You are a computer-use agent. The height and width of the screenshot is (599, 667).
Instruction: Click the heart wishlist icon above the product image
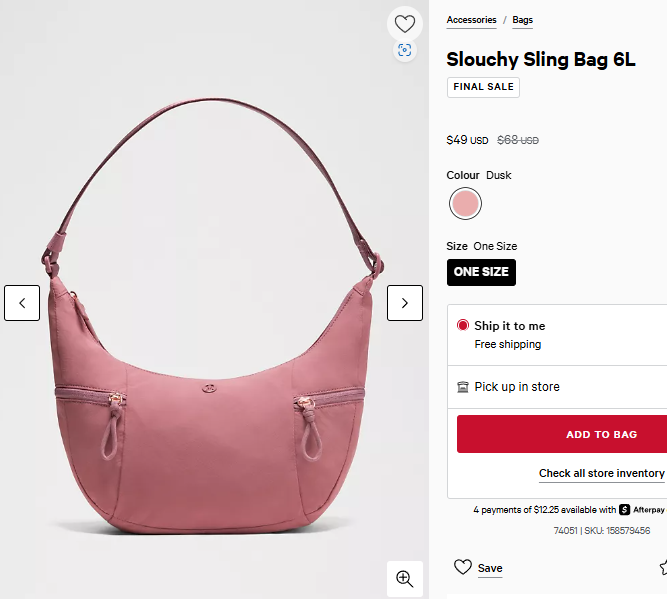point(404,23)
